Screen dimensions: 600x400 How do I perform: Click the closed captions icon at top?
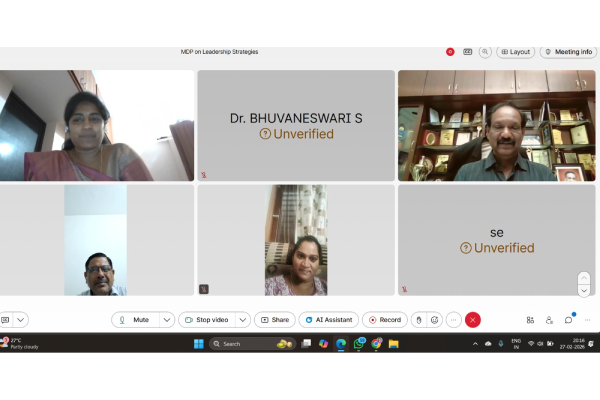468,52
